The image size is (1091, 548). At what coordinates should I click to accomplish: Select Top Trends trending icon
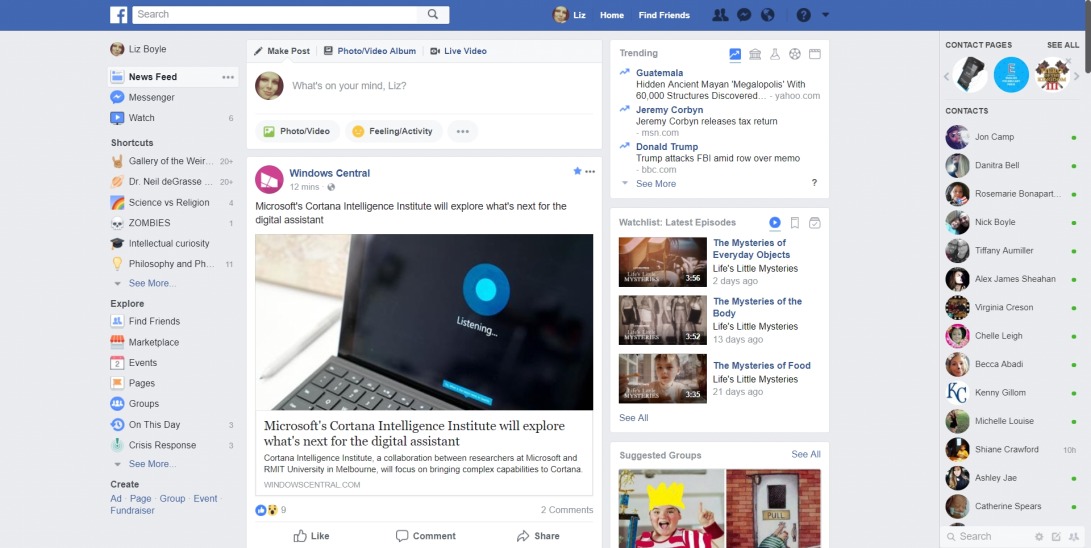[735, 54]
